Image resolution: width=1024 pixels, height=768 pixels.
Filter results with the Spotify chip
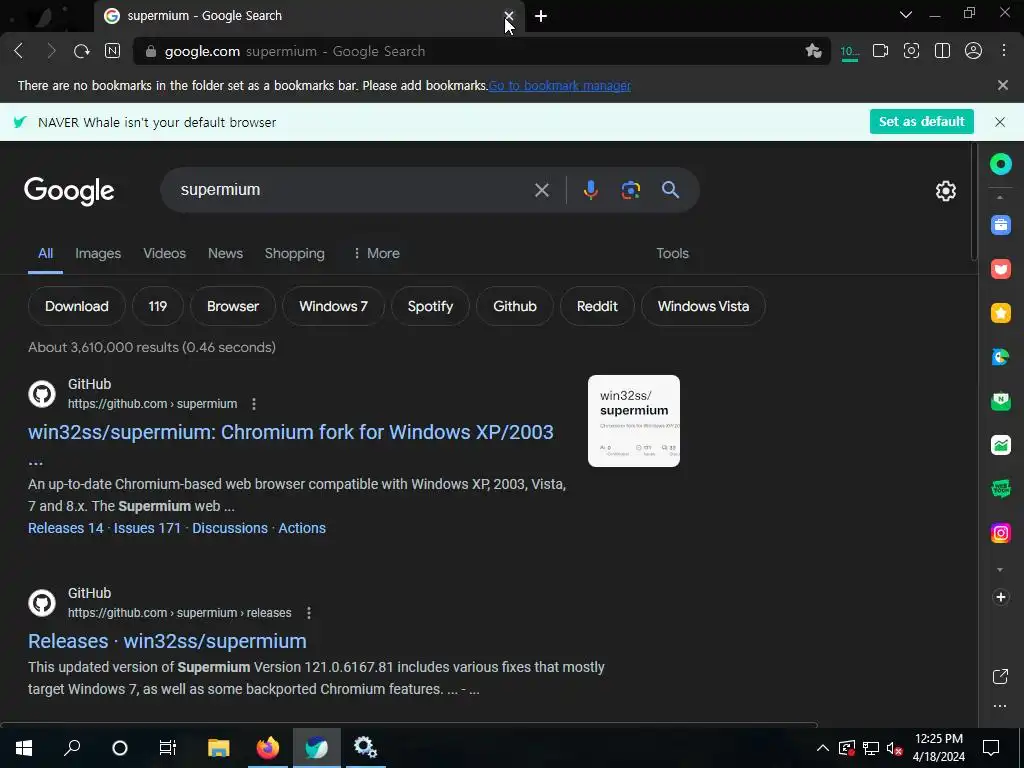(x=430, y=306)
